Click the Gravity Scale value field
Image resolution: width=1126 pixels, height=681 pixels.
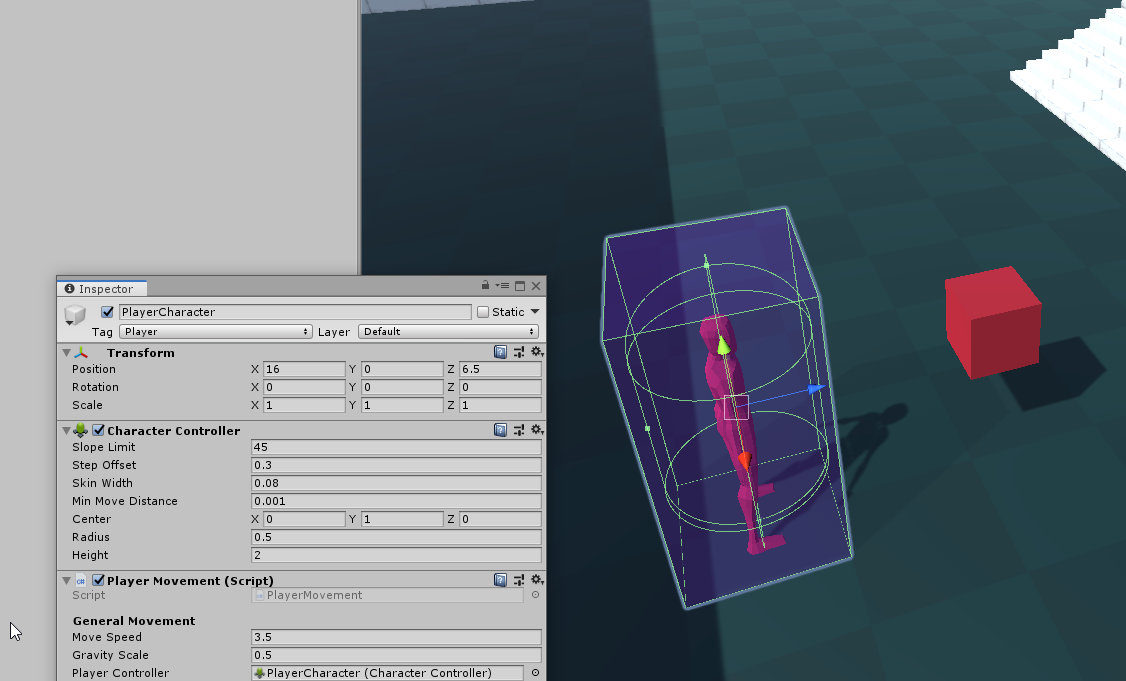click(x=396, y=655)
